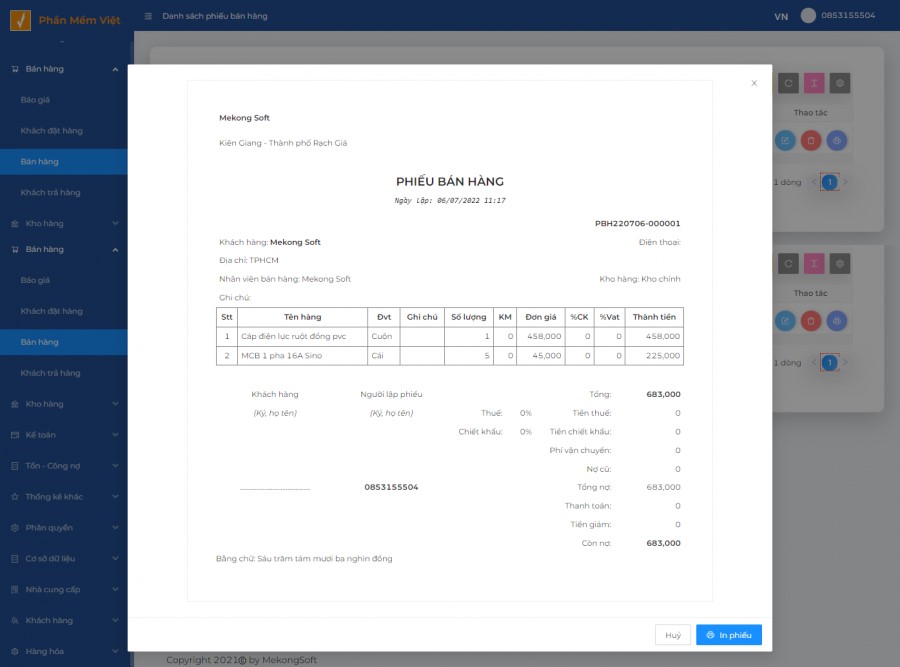Click lower red delete row icon

coord(811,321)
